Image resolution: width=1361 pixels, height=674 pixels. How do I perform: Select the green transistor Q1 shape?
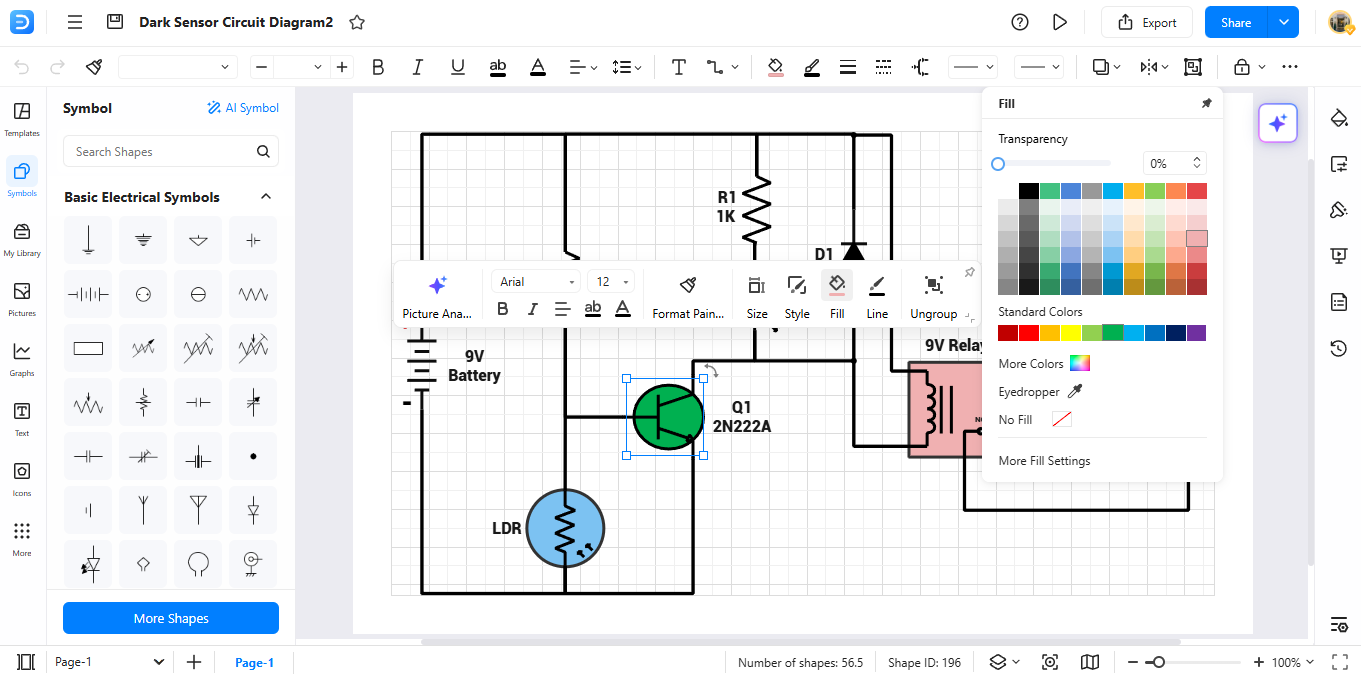667,416
